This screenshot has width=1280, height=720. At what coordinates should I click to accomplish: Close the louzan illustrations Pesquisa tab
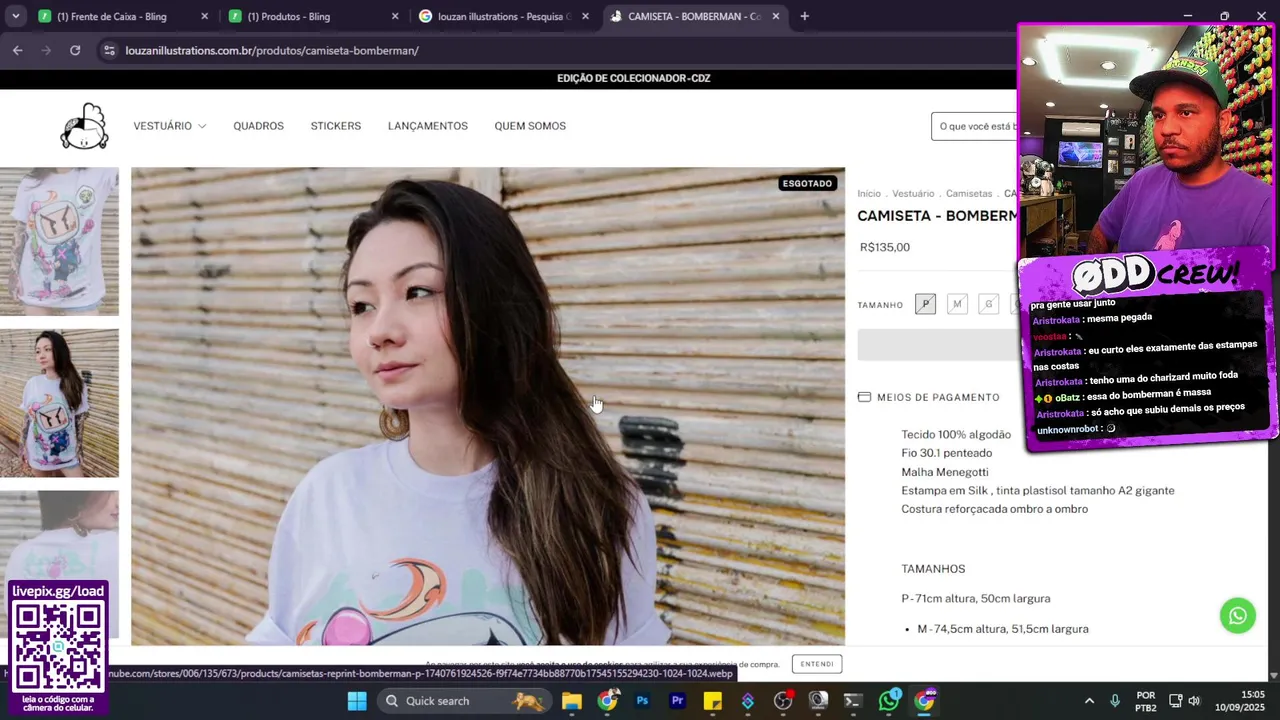coord(585,16)
